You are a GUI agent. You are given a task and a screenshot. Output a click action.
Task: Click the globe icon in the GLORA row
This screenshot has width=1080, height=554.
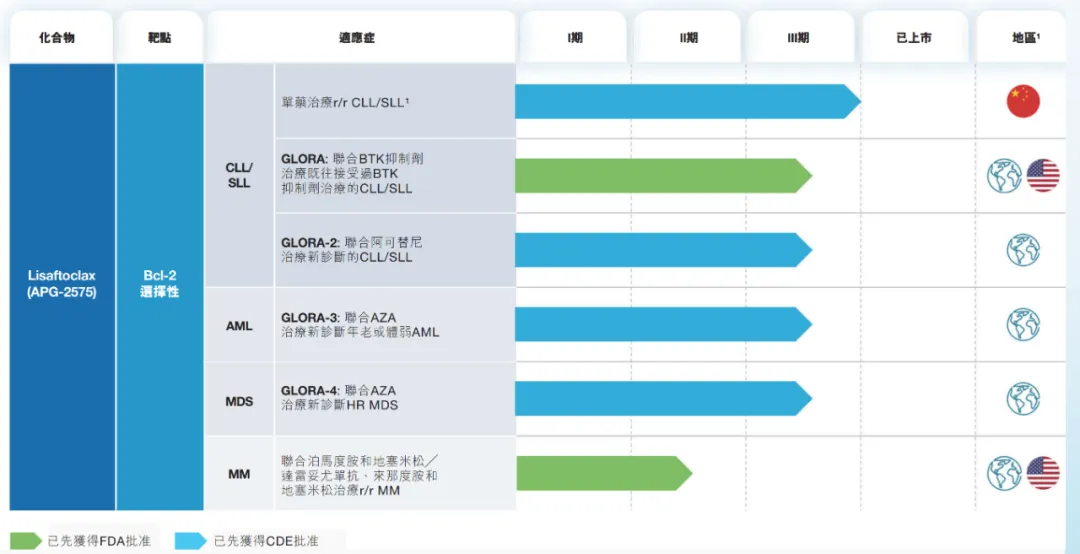click(1004, 176)
